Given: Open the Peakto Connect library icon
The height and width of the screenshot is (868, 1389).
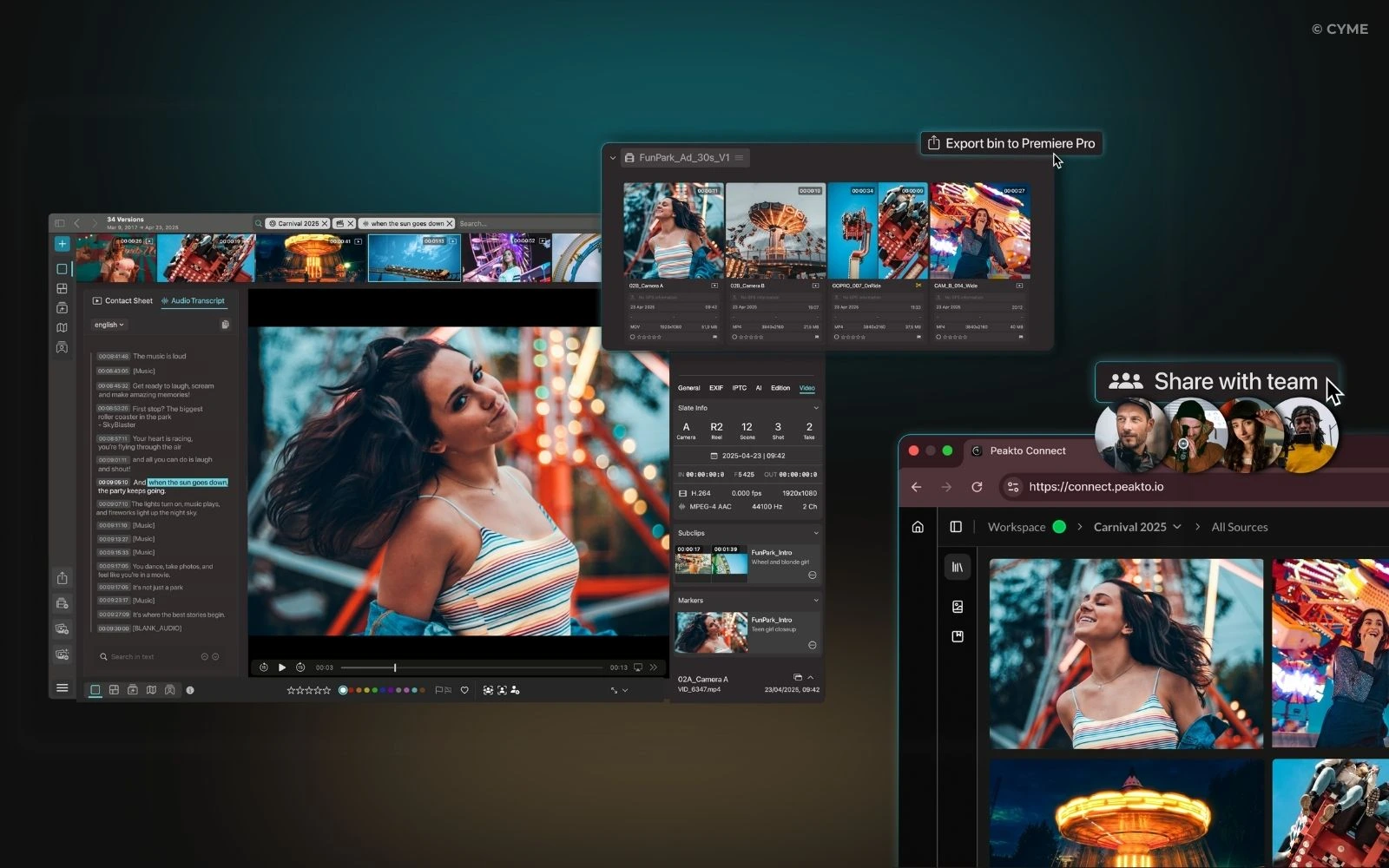Looking at the screenshot, I should [958, 567].
